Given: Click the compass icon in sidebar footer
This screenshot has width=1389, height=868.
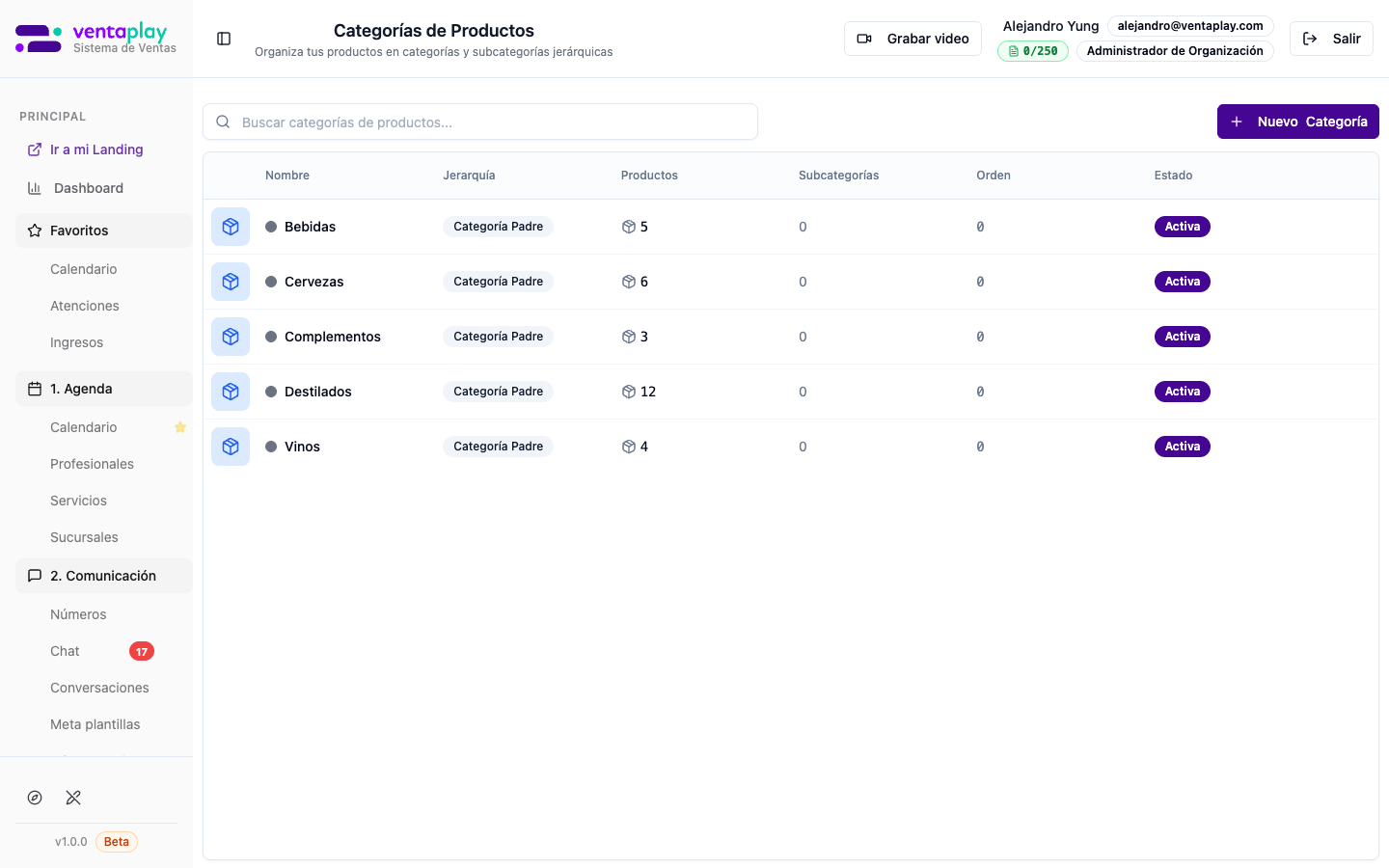Looking at the screenshot, I should pos(35,798).
